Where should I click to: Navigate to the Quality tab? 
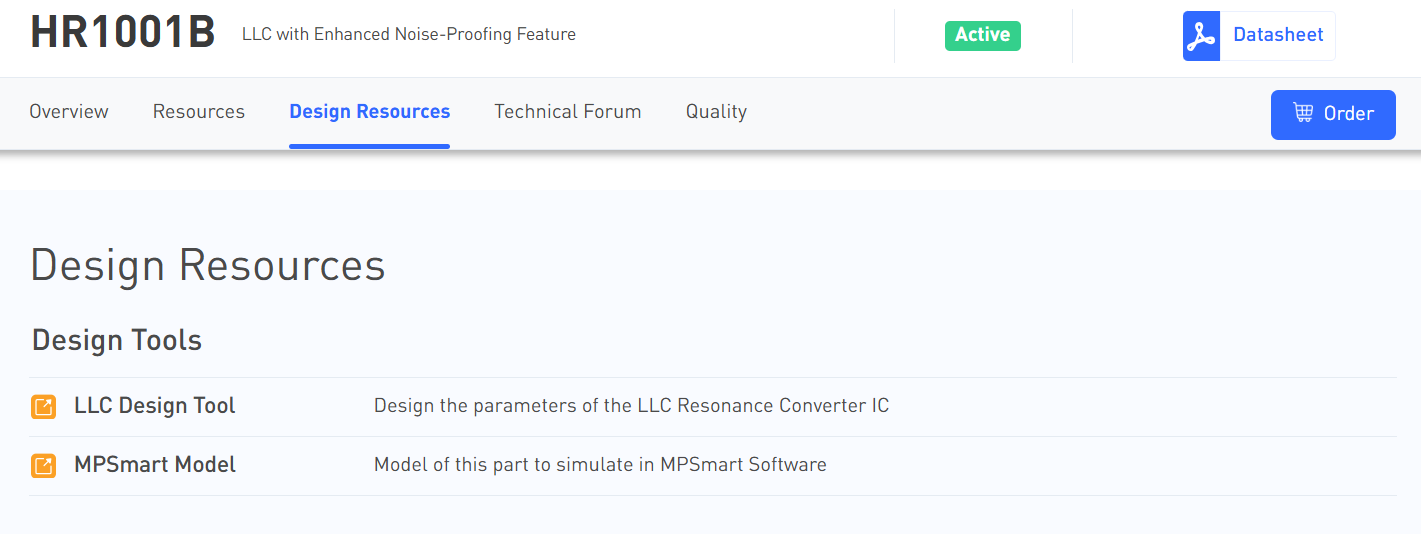(716, 112)
